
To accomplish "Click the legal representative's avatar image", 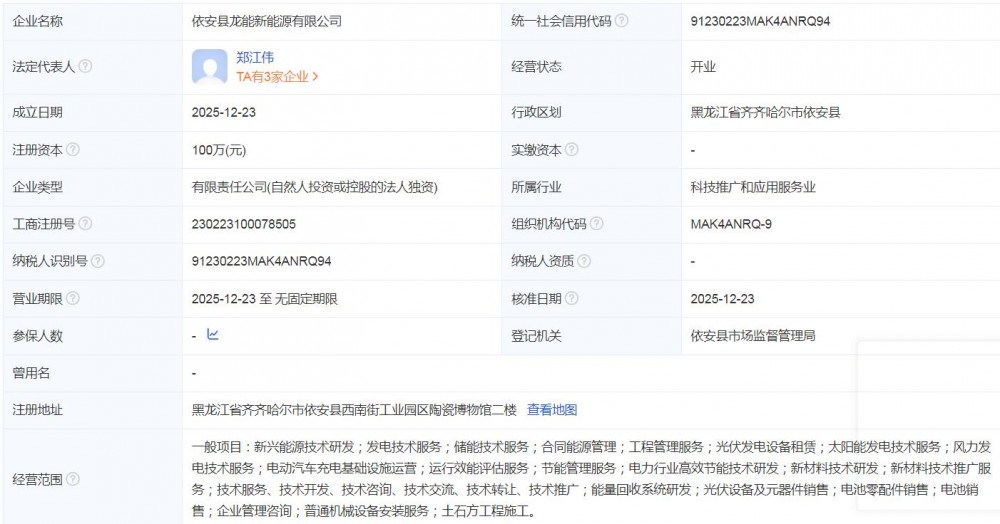I will point(209,67).
